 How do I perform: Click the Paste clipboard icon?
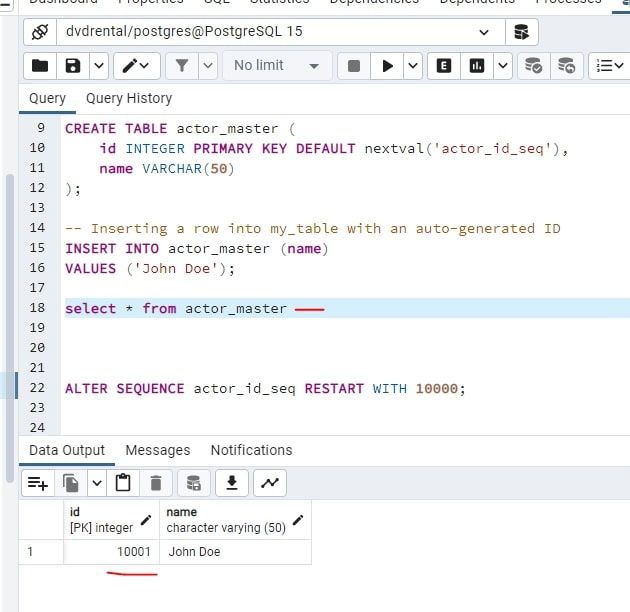[x=123, y=483]
